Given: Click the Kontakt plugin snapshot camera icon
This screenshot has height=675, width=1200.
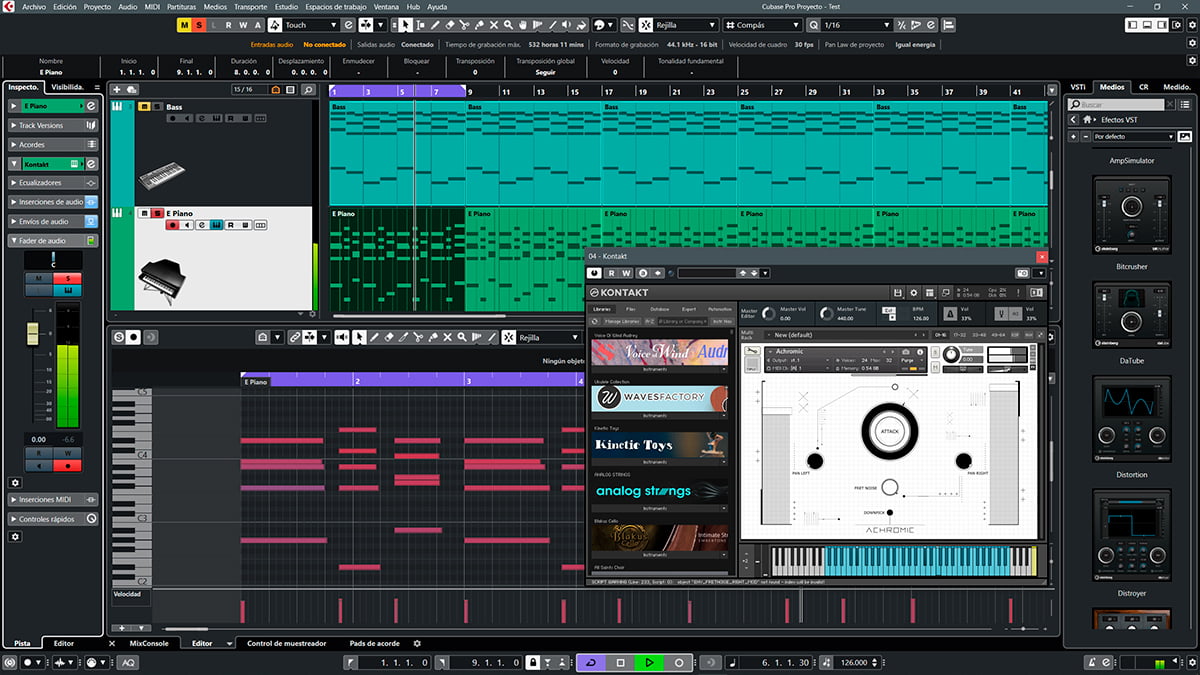Looking at the screenshot, I should coord(1023,273).
